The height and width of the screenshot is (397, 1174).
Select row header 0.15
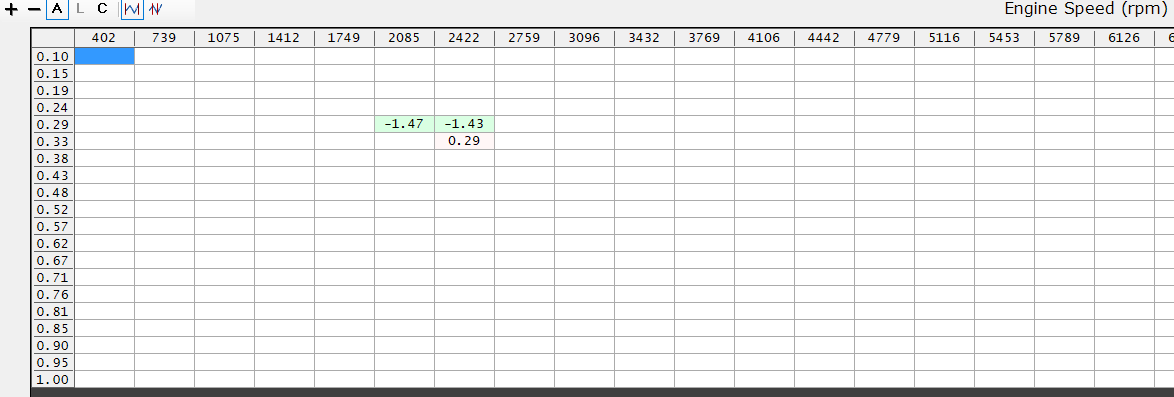tap(53, 73)
